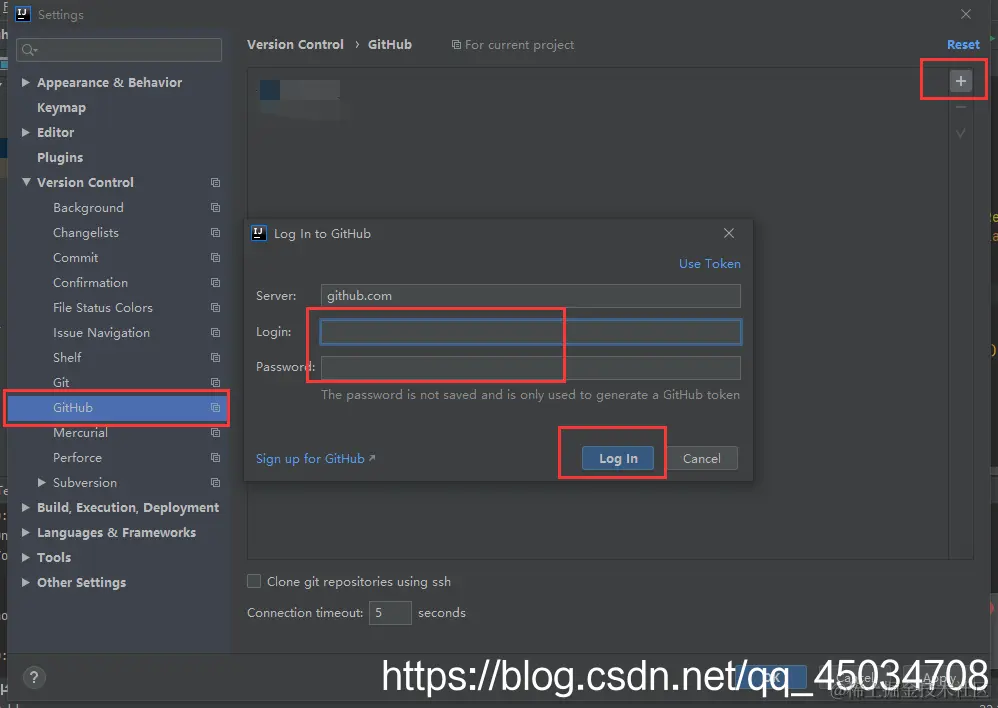Select the GitHub settings item
The height and width of the screenshot is (708, 998).
tap(116, 407)
